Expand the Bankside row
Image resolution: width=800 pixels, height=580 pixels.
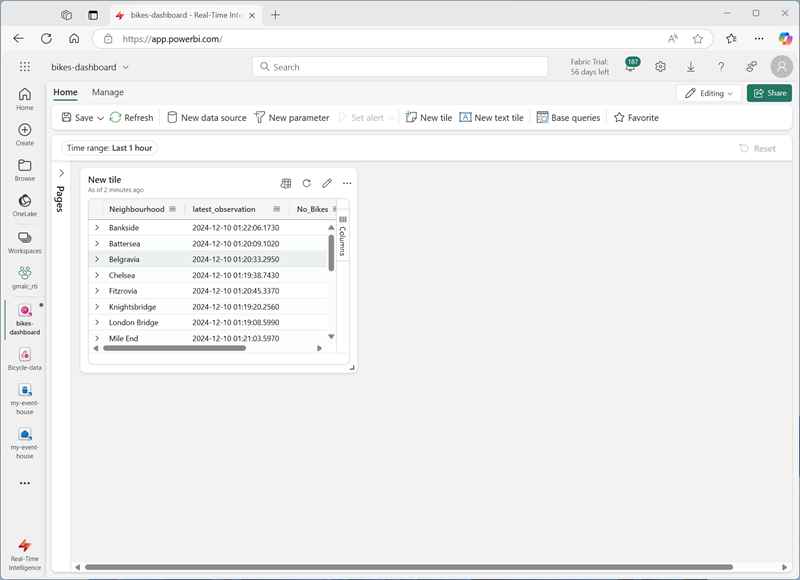coord(97,228)
